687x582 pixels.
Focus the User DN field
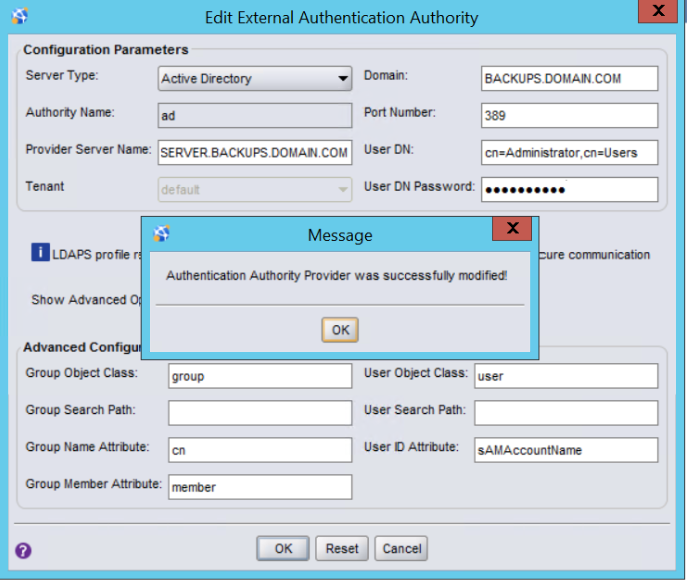tap(569, 152)
